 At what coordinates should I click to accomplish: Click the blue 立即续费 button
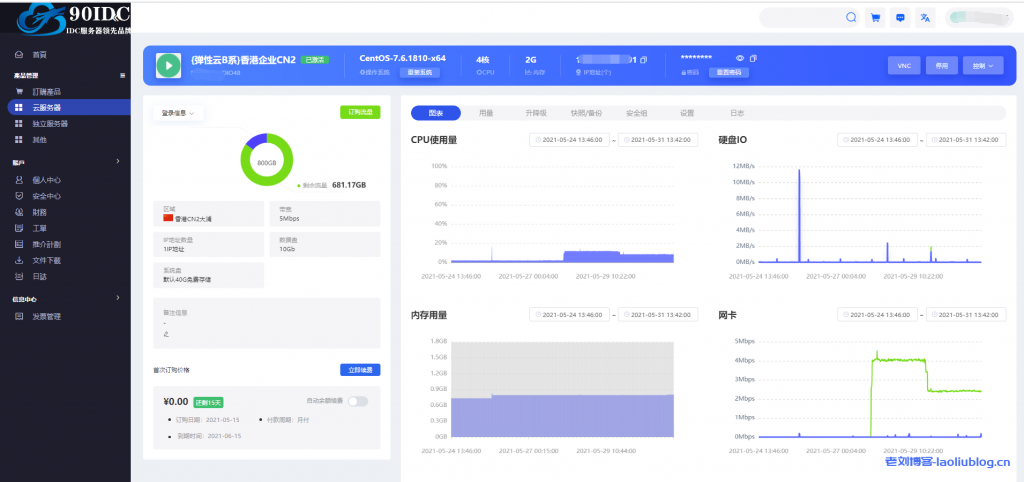click(359, 369)
